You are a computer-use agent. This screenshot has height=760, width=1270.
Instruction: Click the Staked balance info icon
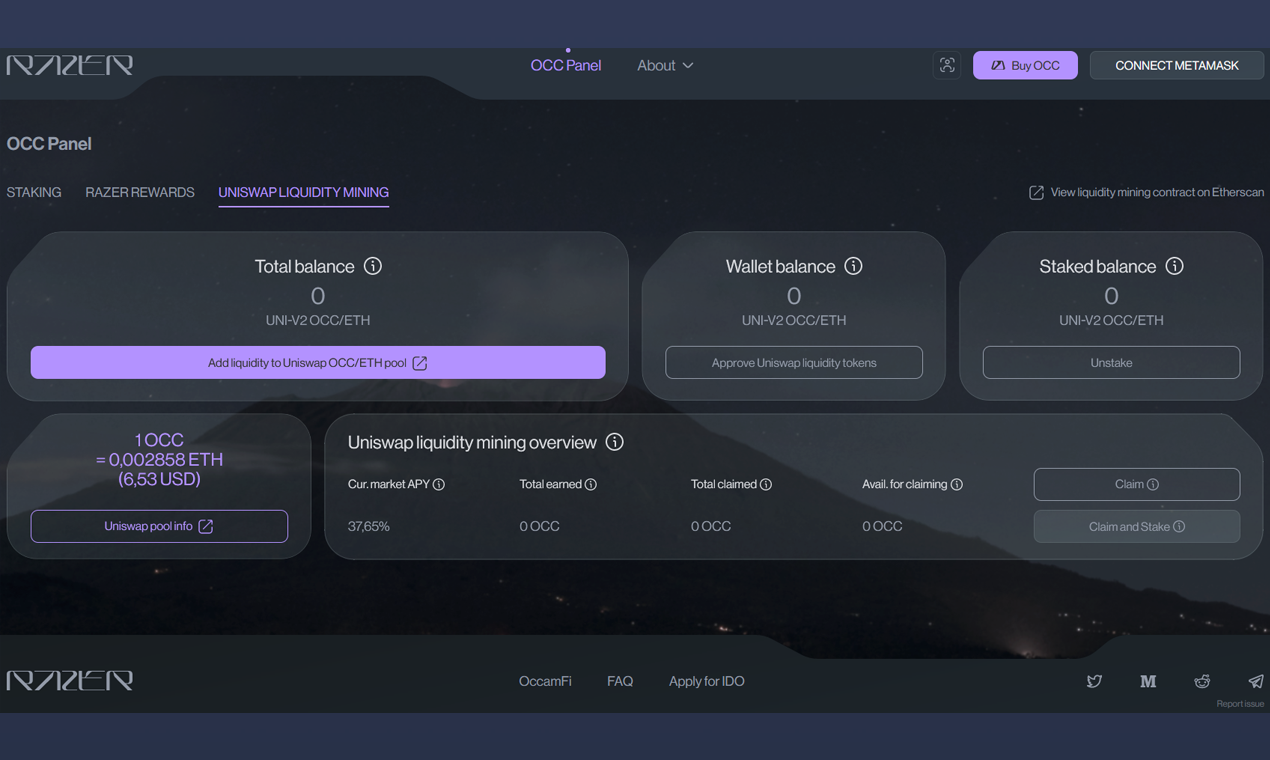tap(1175, 266)
